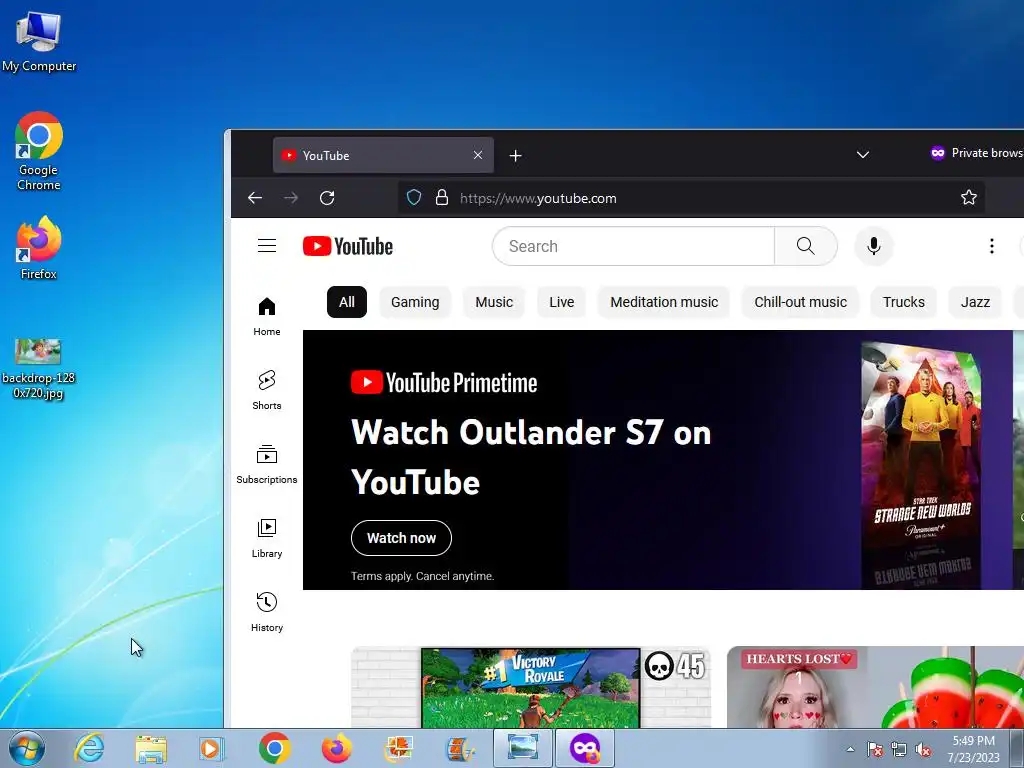Open Shorts from the sidebar
Image resolution: width=1024 pixels, height=768 pixels.
point(266,390)
